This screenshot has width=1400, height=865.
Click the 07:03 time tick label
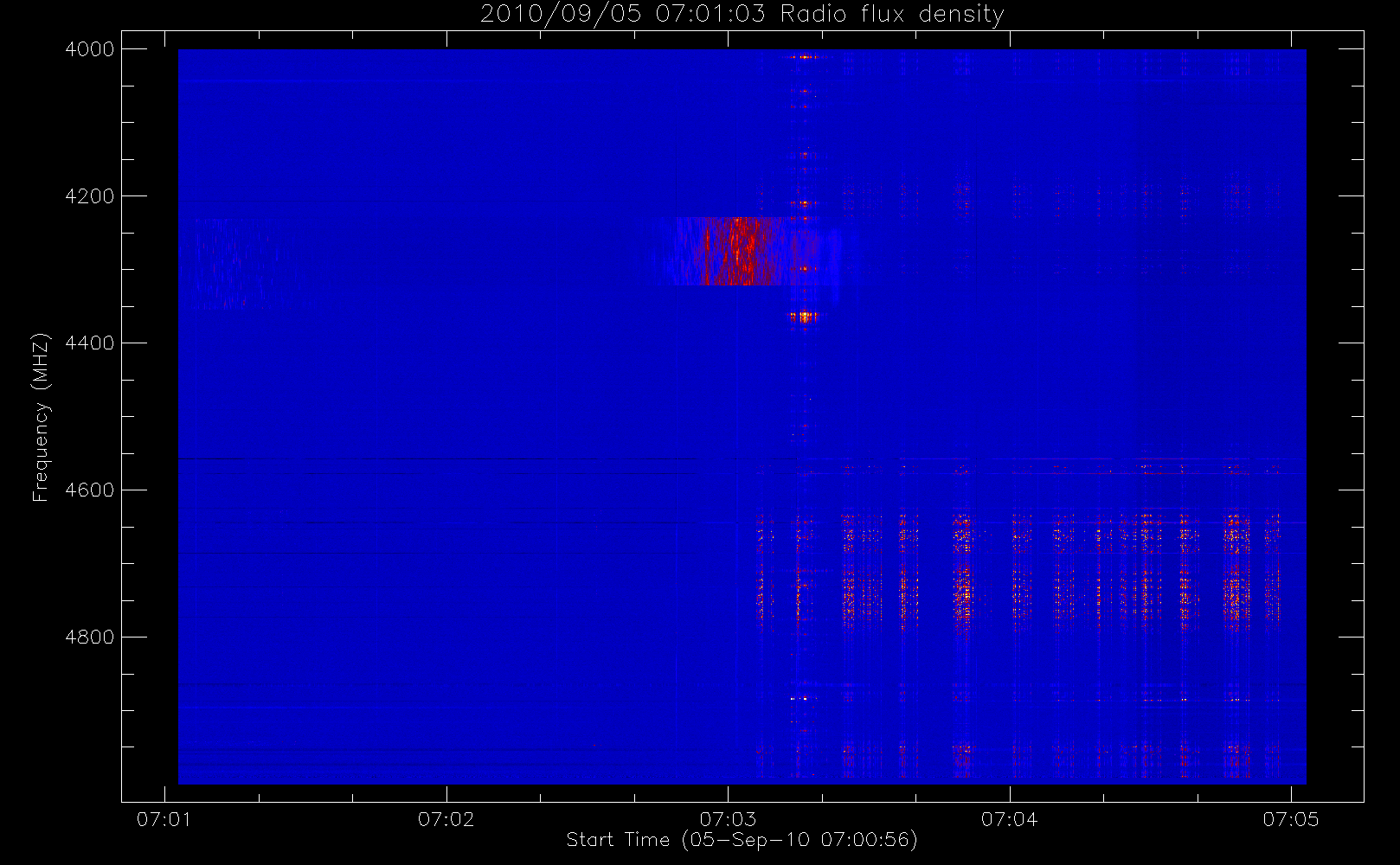click(x=728, y=819)
